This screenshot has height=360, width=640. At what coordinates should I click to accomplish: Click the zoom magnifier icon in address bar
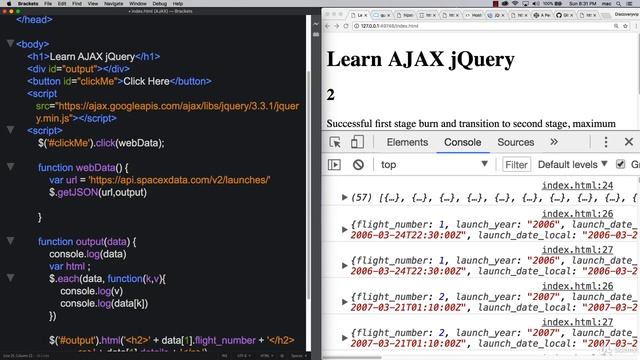(x=616, y=26)
